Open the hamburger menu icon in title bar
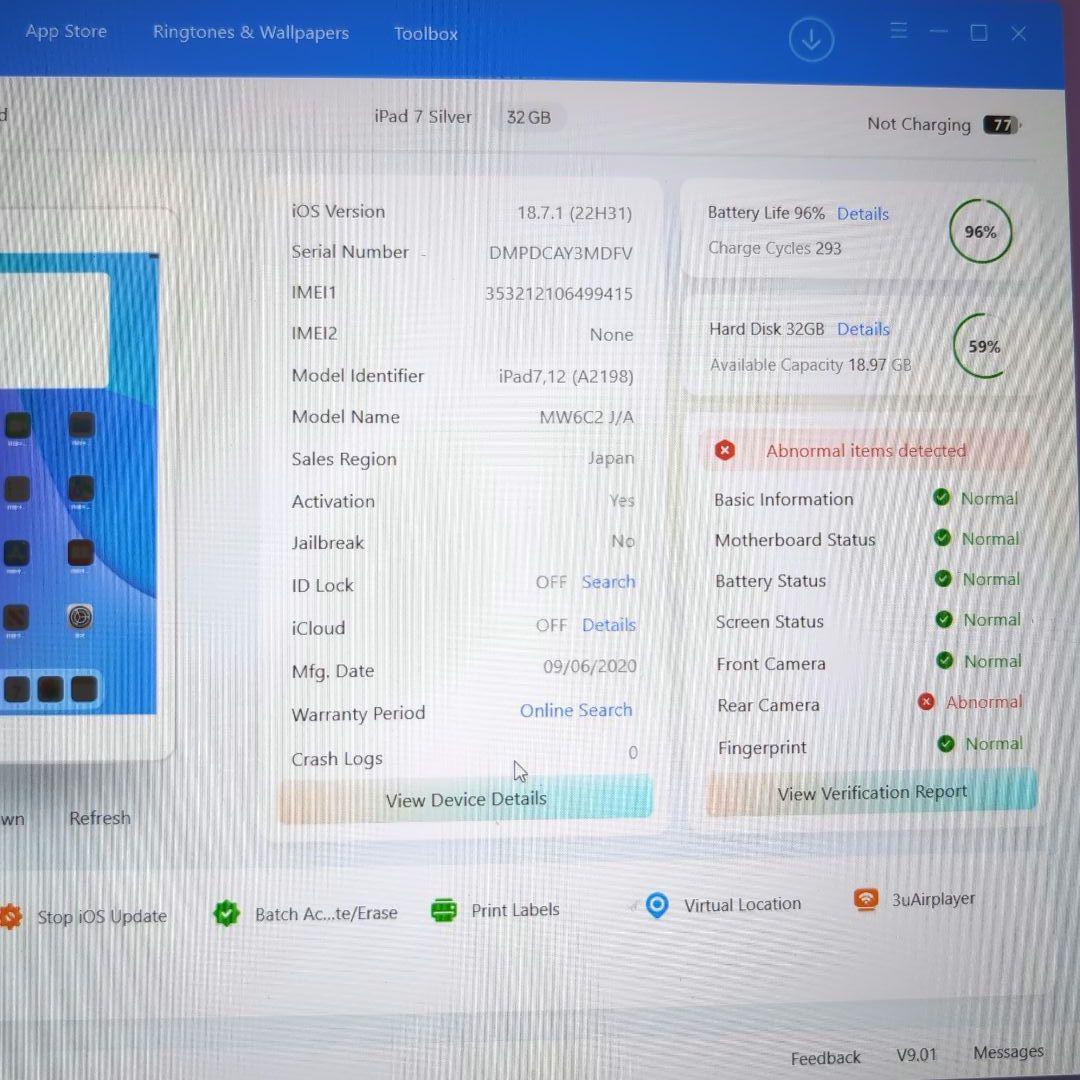The image size is (1080, 1080). click(x=898, y=30)
